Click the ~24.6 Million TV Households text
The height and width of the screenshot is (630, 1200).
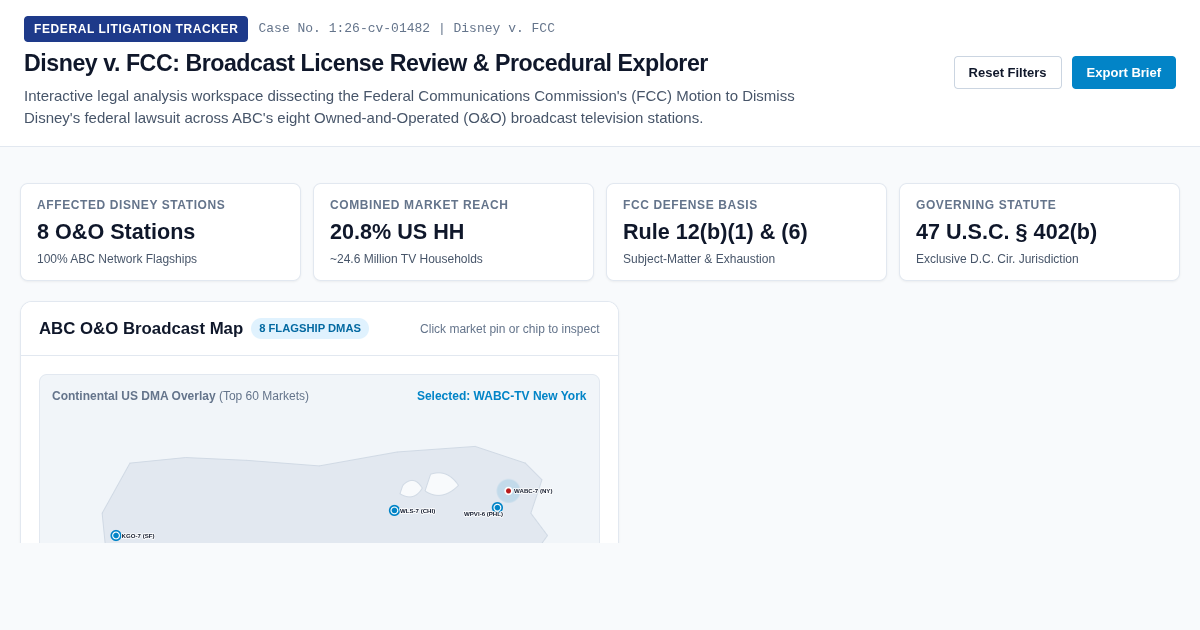point(406,259)
